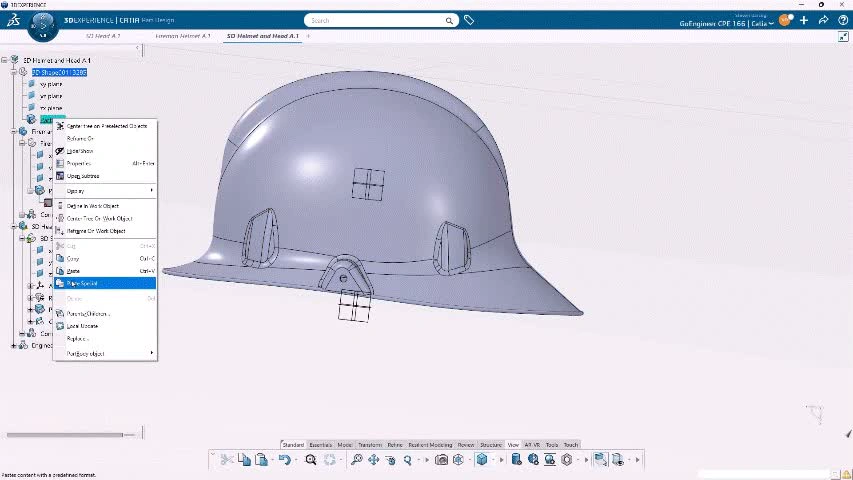Click the wireframe cube view icon

458,460
